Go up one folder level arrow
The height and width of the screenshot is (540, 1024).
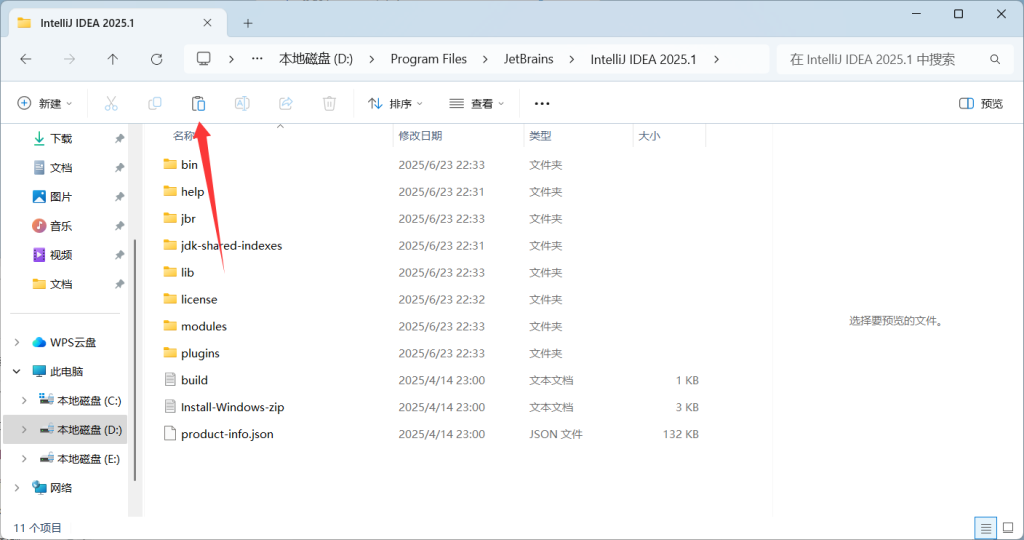[x=112, y=59]
